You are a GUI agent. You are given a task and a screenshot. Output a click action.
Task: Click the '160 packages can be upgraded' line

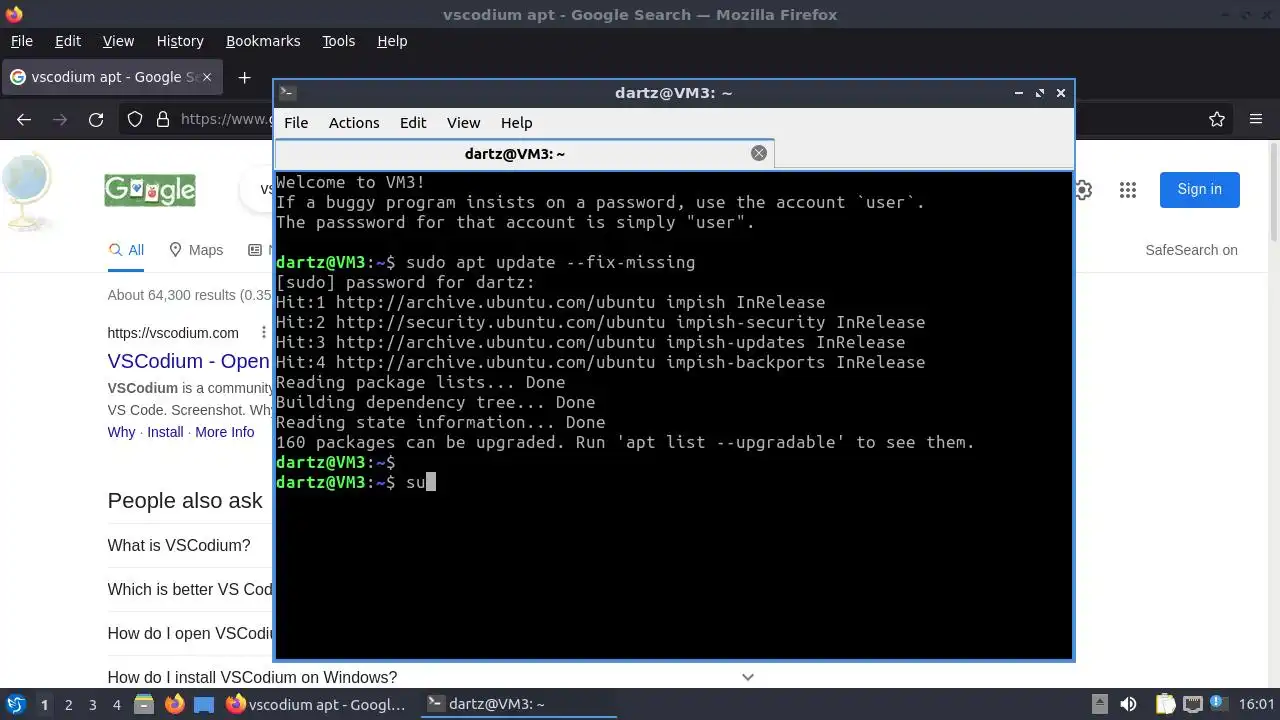point(625,442)
